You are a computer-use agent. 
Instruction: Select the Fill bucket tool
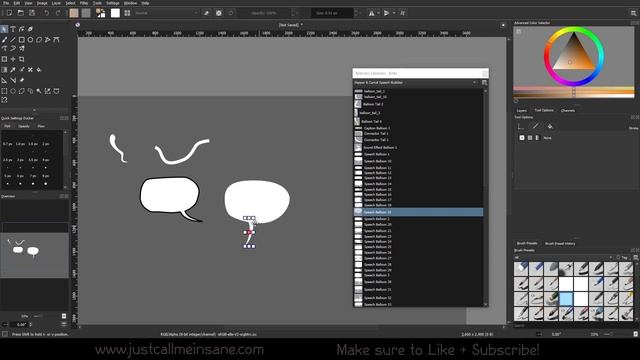pyautogui.click(x=39, y=70)
